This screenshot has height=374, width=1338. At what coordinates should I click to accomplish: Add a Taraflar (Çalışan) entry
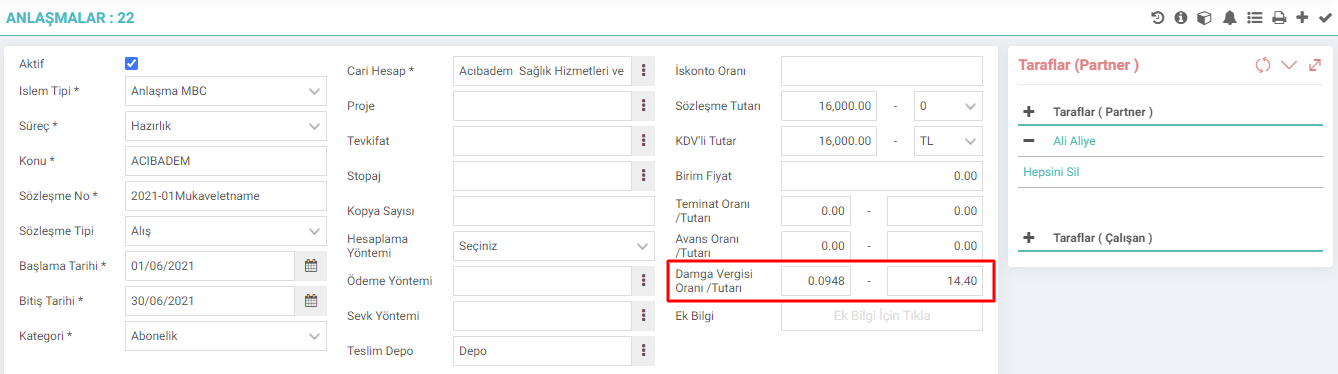point(1028,238)
